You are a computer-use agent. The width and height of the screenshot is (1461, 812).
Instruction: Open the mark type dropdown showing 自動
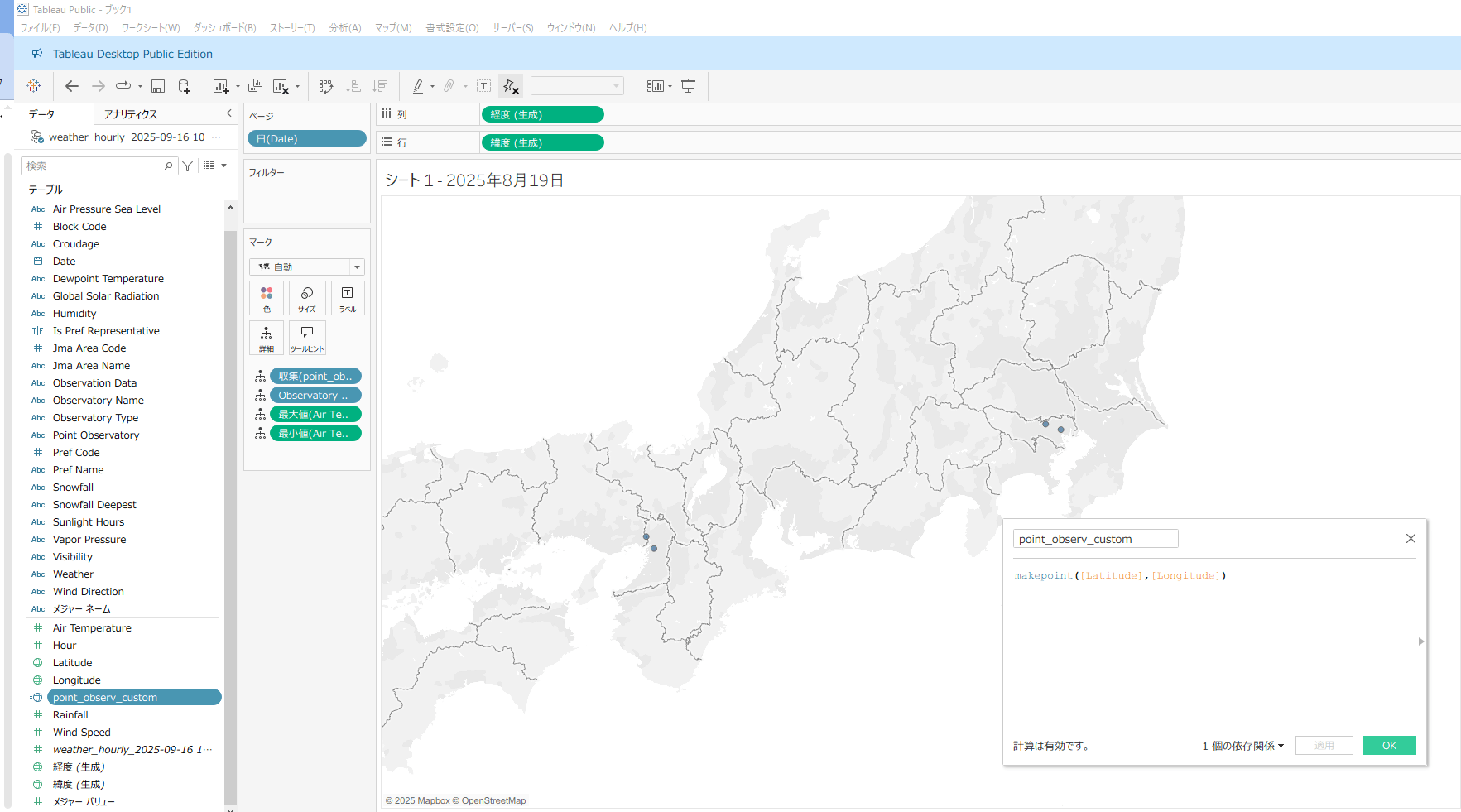pyautogui.click(x=307, y=267)
